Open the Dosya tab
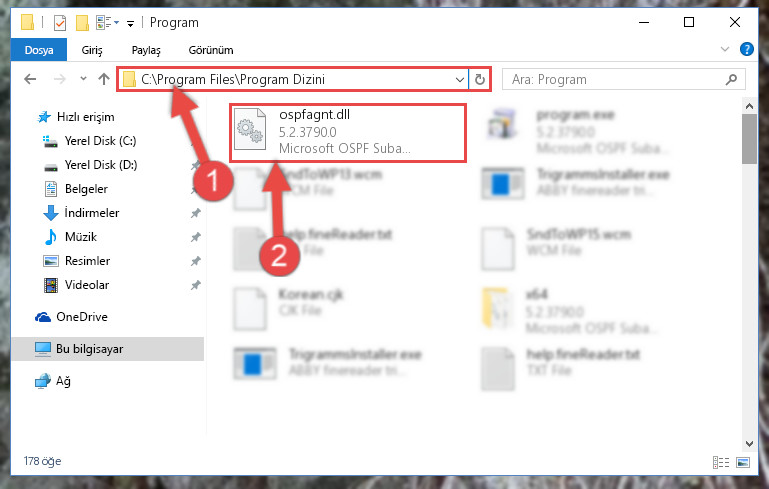Screen dimensions: 769x489 (39, 50)
